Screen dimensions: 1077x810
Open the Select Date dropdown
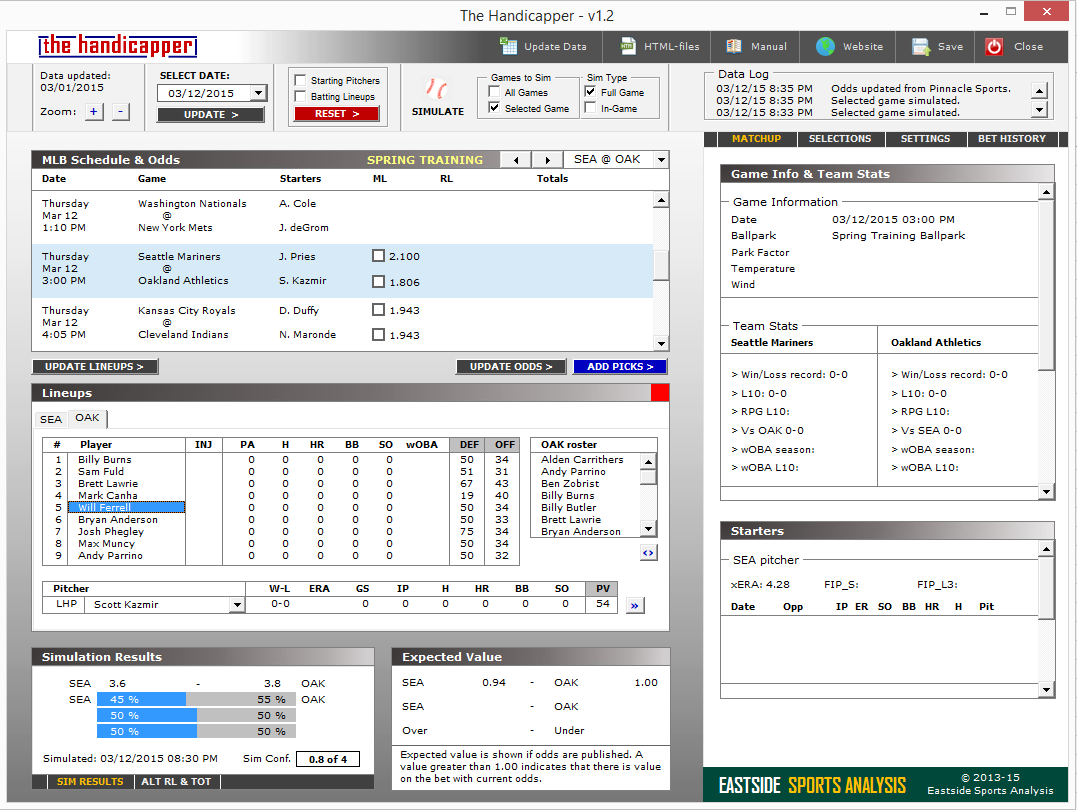258,93
